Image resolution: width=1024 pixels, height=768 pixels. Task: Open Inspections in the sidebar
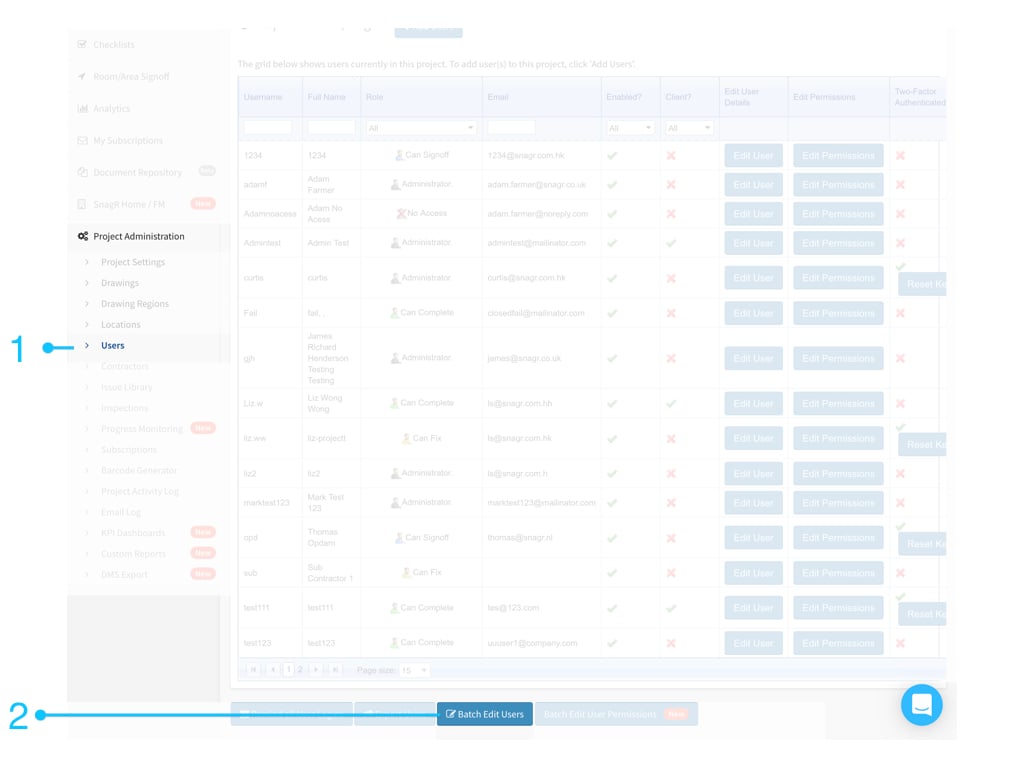[125, 408]
